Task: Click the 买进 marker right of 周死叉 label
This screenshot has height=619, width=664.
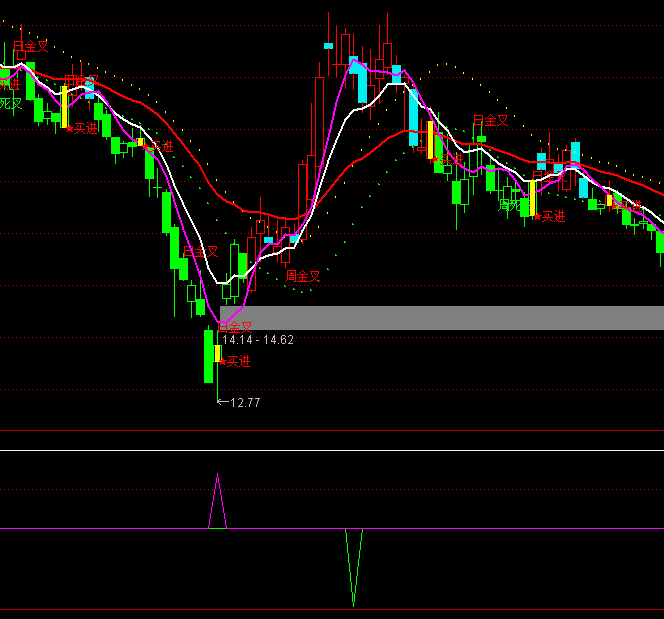Action: 552,215
